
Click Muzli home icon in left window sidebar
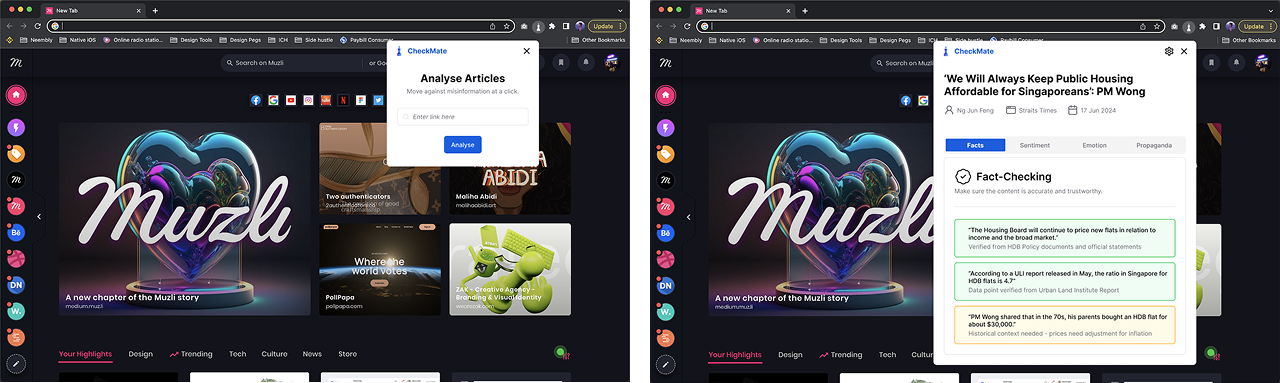(17, 95)
